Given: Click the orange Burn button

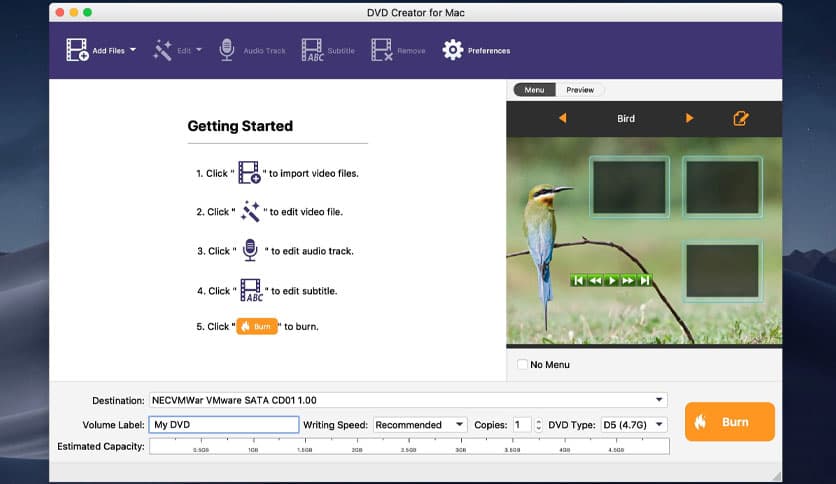Looking at the screenshot, I should pyautogui.click(x=729, y=422).
